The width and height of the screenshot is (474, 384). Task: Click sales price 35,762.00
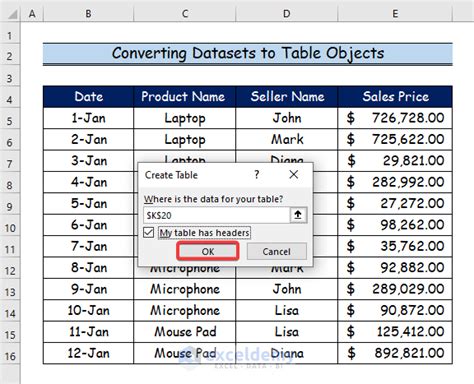(395, 246)
